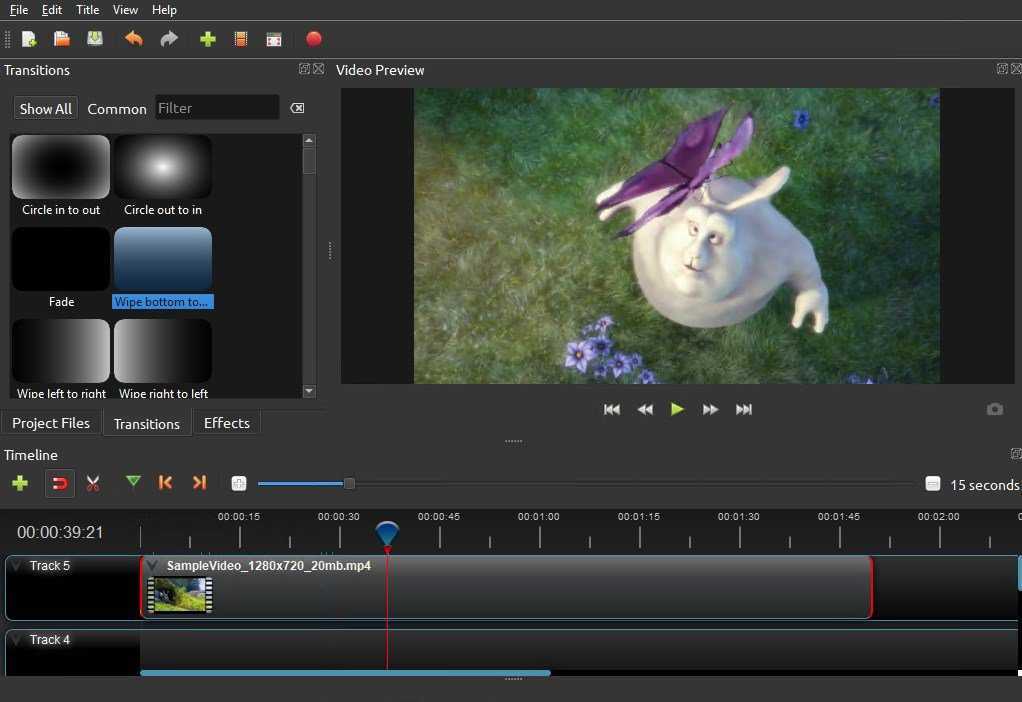This screenshot has height=702, width=1022.
Task: Jump to the next marker
Action: [x=199, y=482]
